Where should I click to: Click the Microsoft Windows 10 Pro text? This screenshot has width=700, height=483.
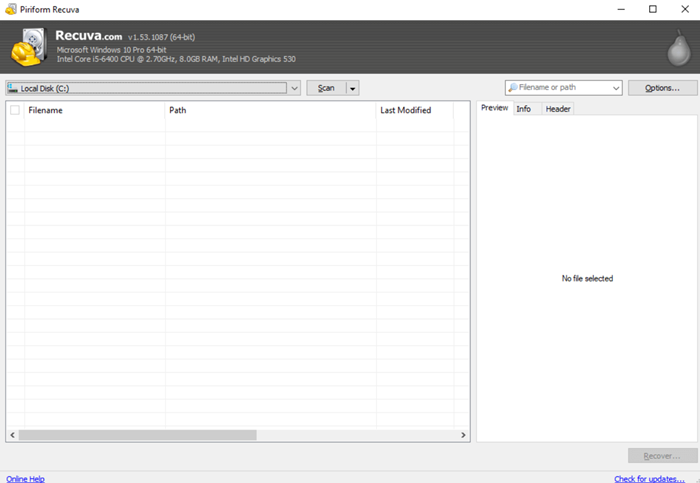pos(111,50)
